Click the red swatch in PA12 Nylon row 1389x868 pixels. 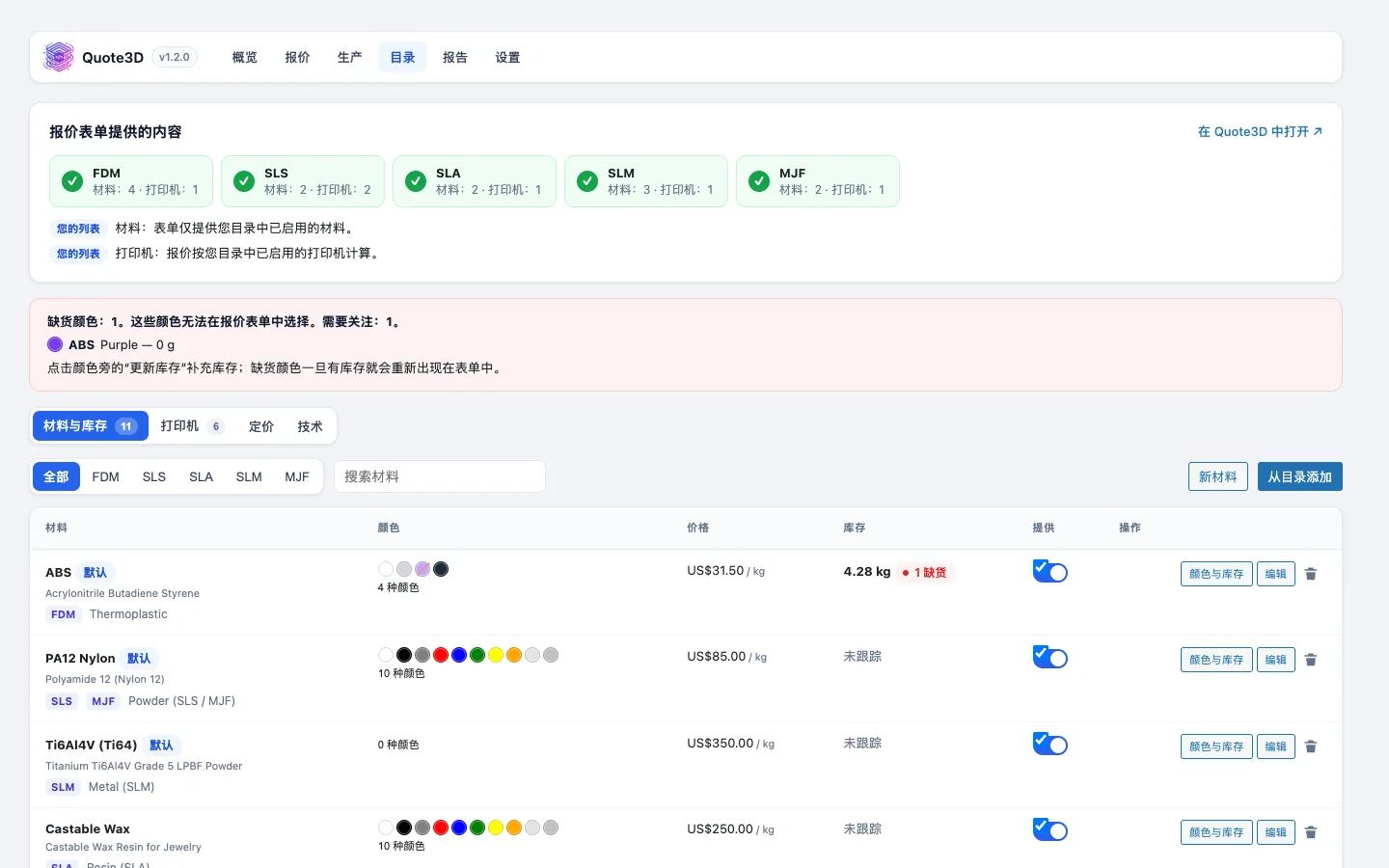pyautogui.click(x=441, y=655)
